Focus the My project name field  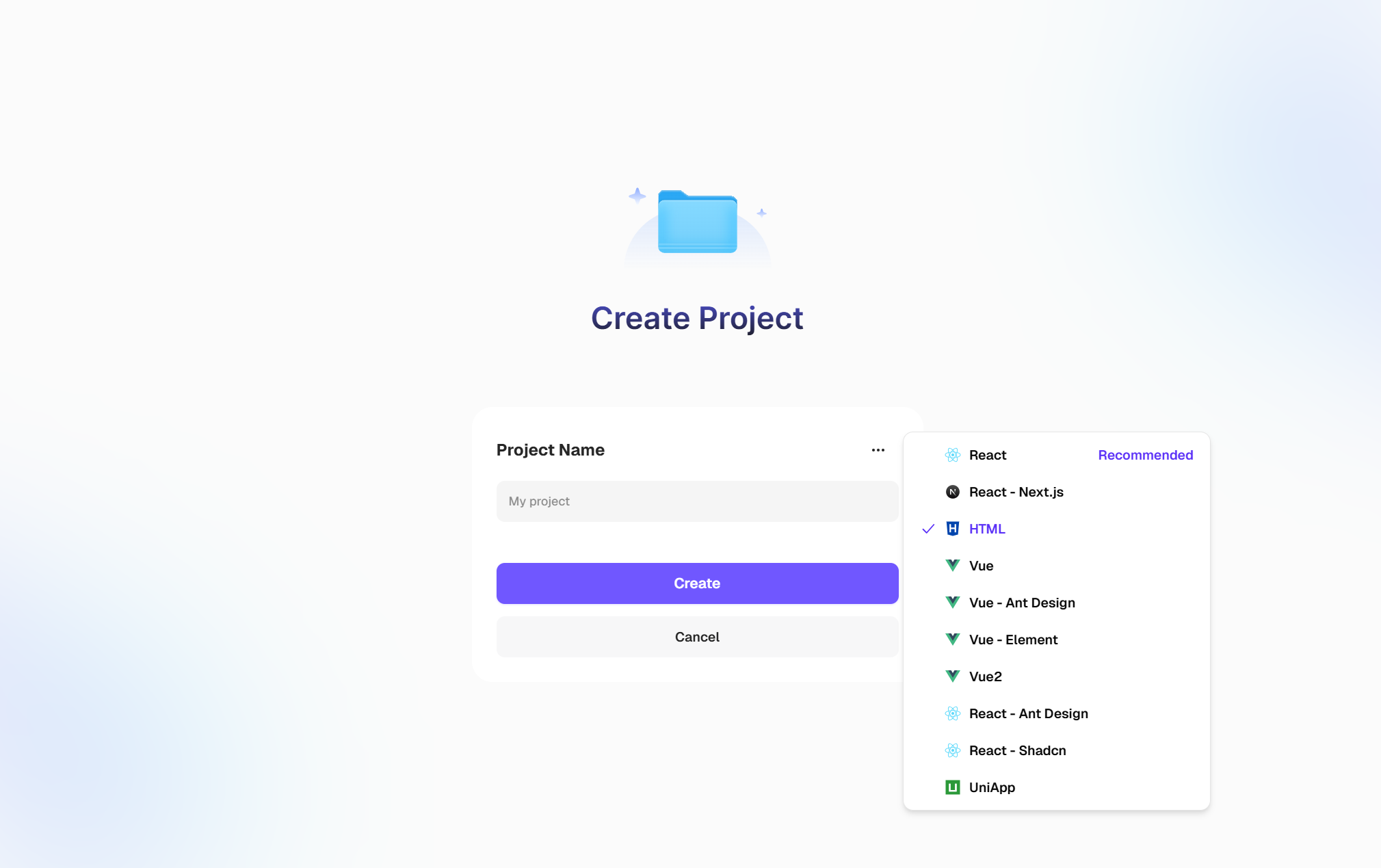coord(697,501)
